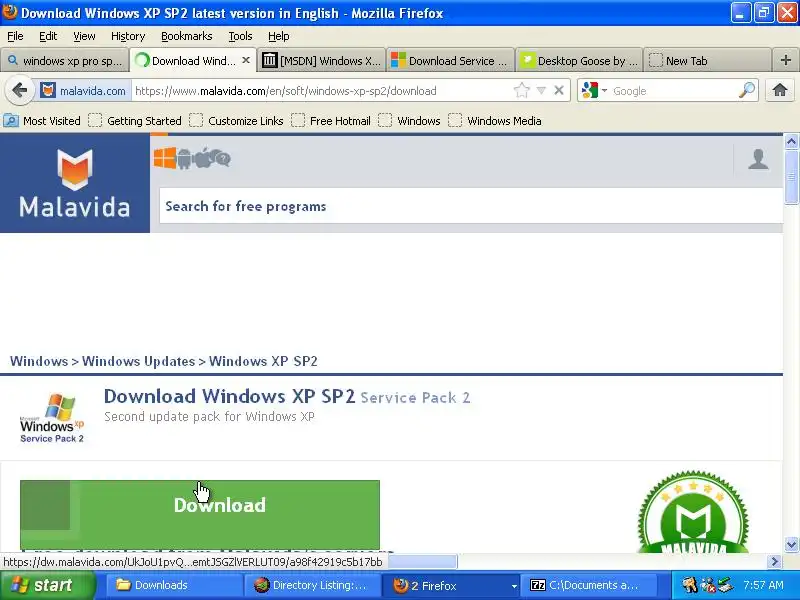The image size is (800, 600).
Task: Select the Android platform icon on Malavida
Action: coord(184,159)
